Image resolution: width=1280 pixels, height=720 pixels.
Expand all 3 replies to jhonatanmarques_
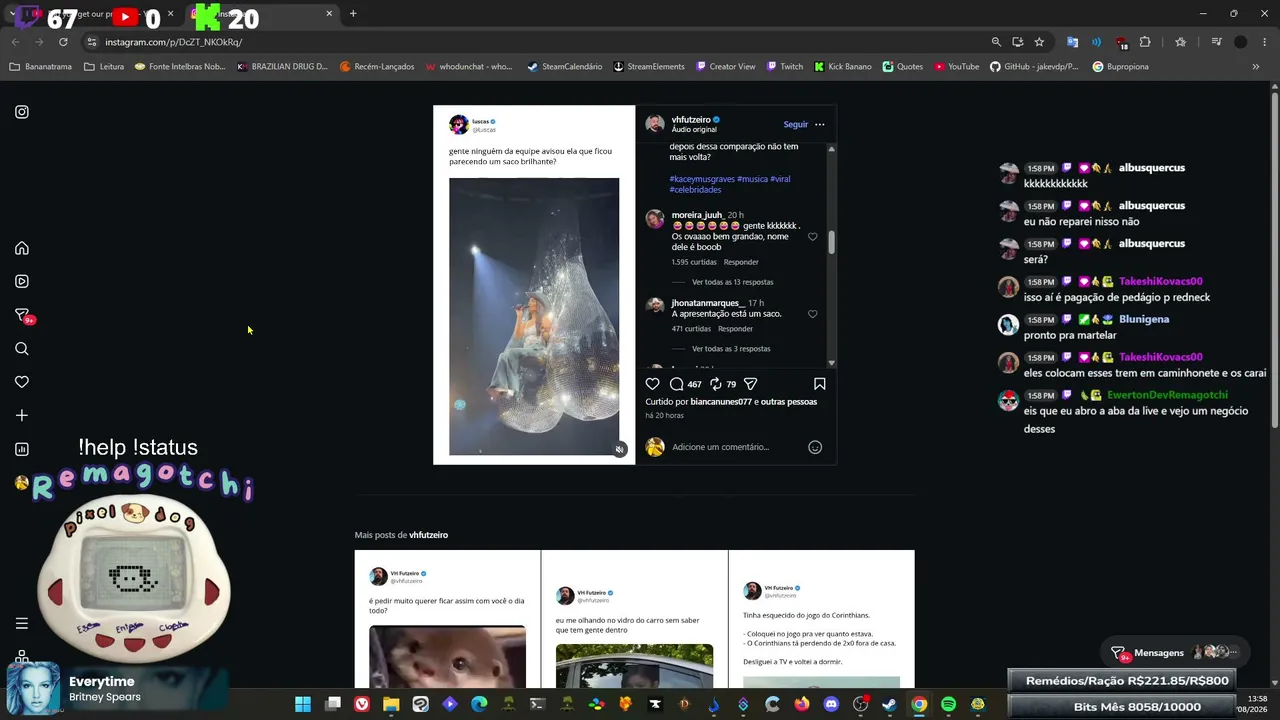coord(731,349)
